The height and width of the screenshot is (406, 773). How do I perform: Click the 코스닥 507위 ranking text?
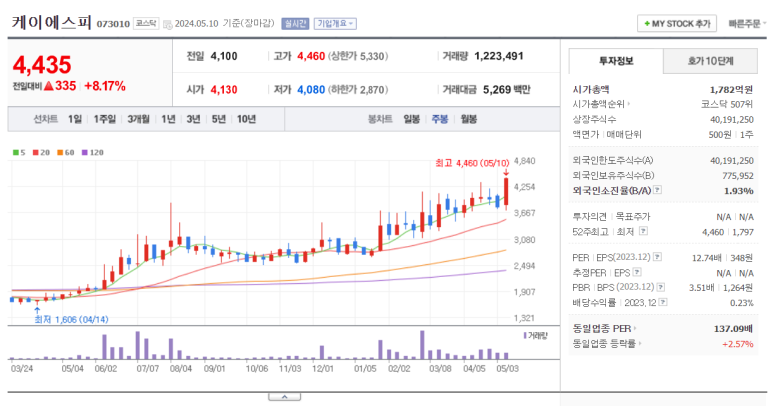[727, 104]
